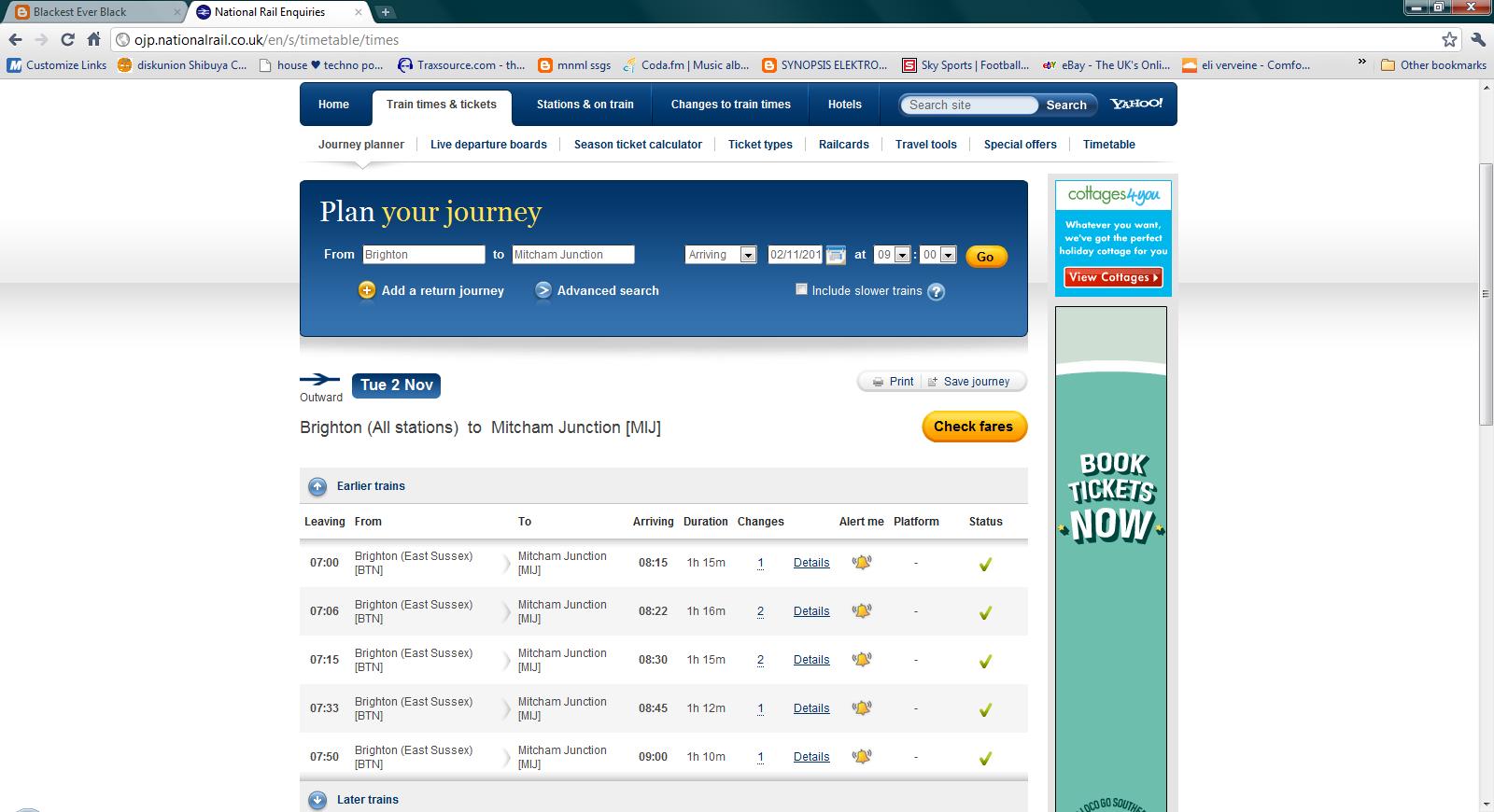The image size is (1494, 812).
Task: Open the wrench settings menu
Action: tap(1477, 39)
